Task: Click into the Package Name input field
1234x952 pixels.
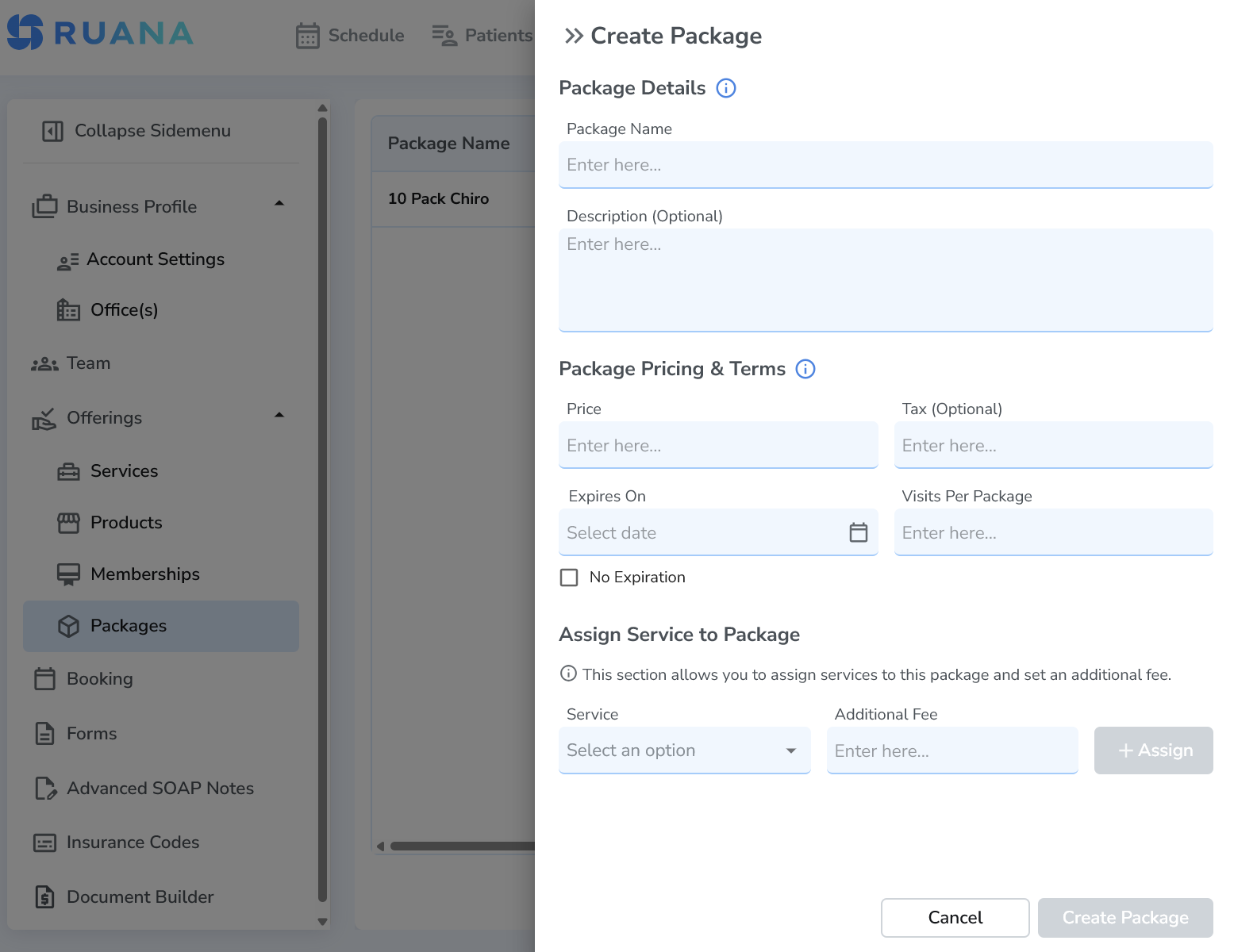Action: (x=885, y=165)
